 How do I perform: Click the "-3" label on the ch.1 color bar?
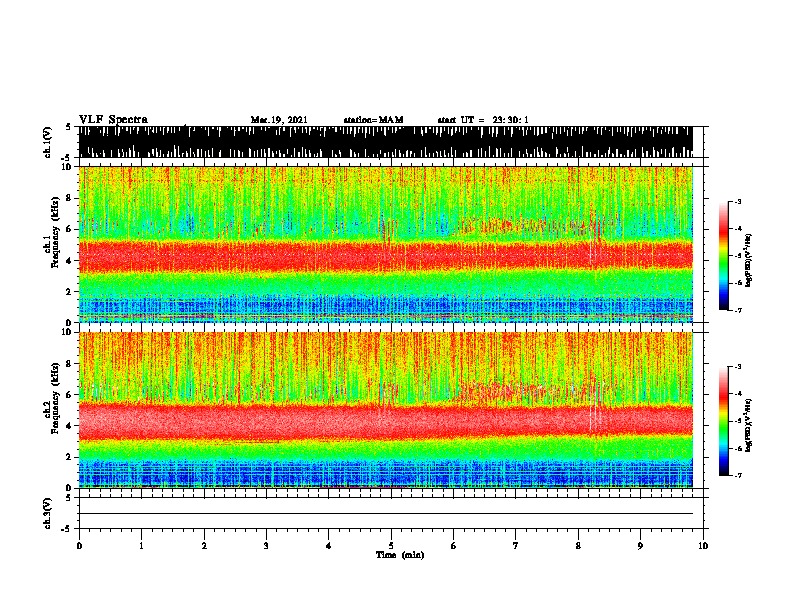click(x=737, y=202)
